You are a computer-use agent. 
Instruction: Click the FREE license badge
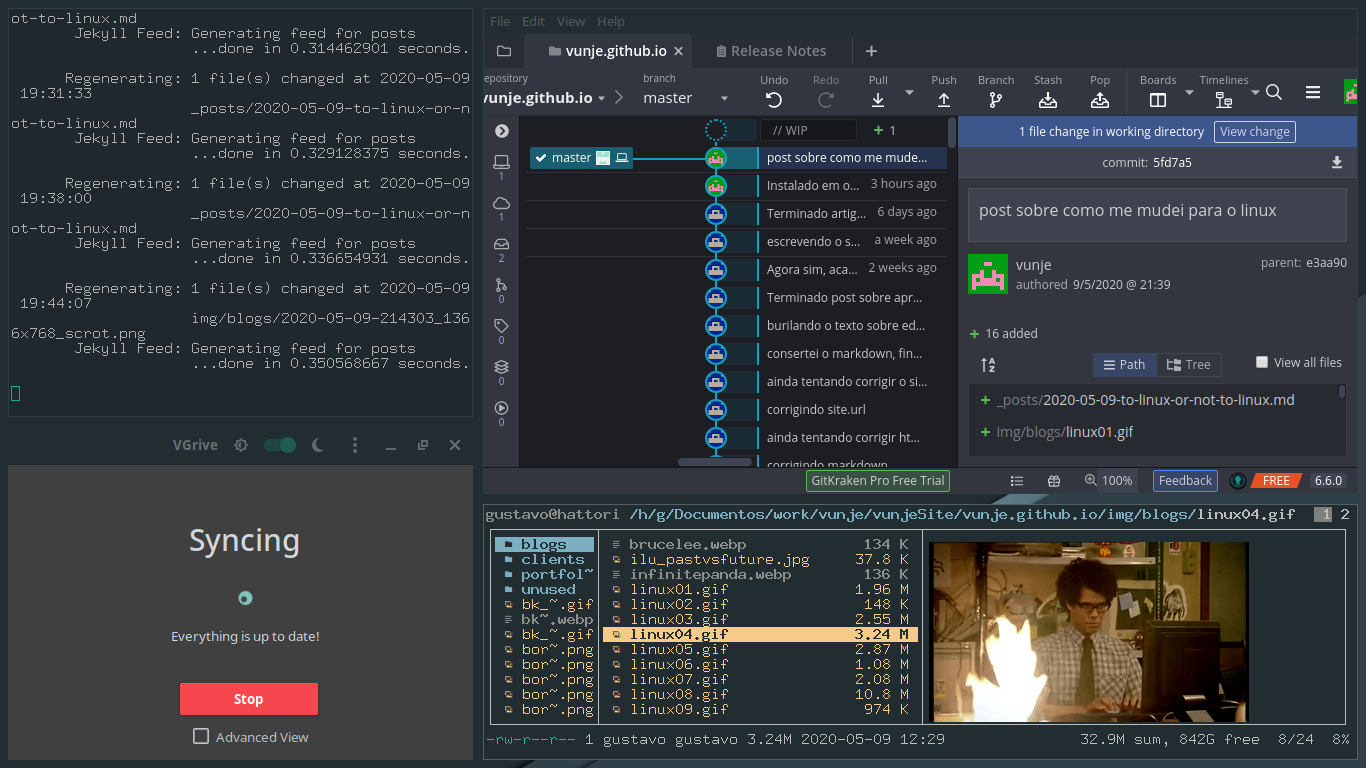click(x=1275, y=481)
